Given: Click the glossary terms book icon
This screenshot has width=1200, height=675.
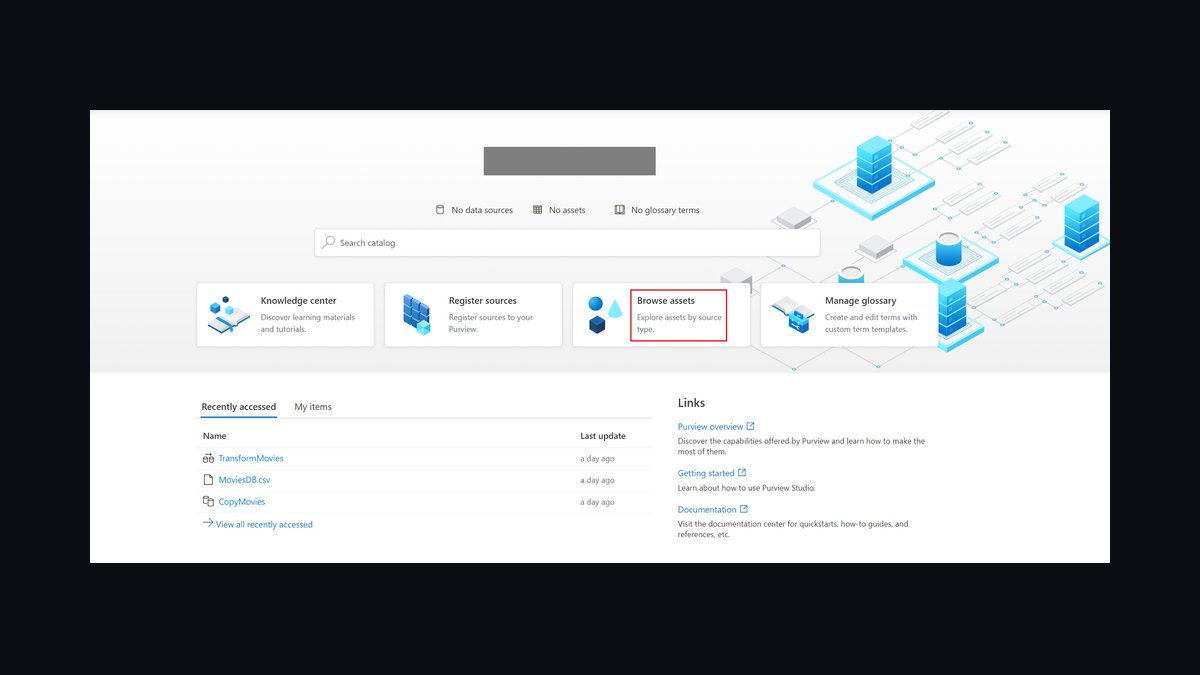Looking at the screenshot, I should [x=620, y=210].
